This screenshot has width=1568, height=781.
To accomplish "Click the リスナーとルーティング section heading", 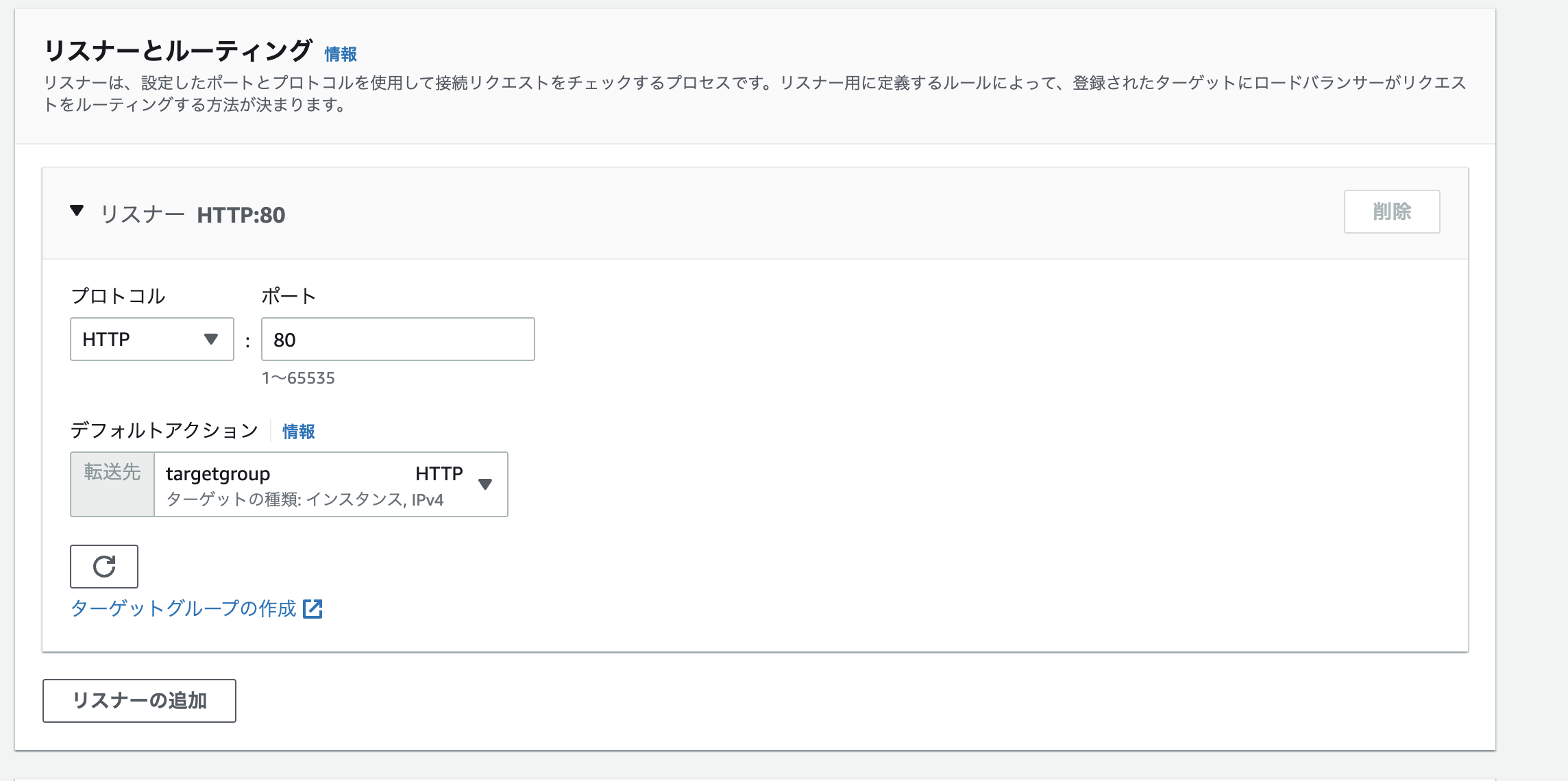I will 178,51.
